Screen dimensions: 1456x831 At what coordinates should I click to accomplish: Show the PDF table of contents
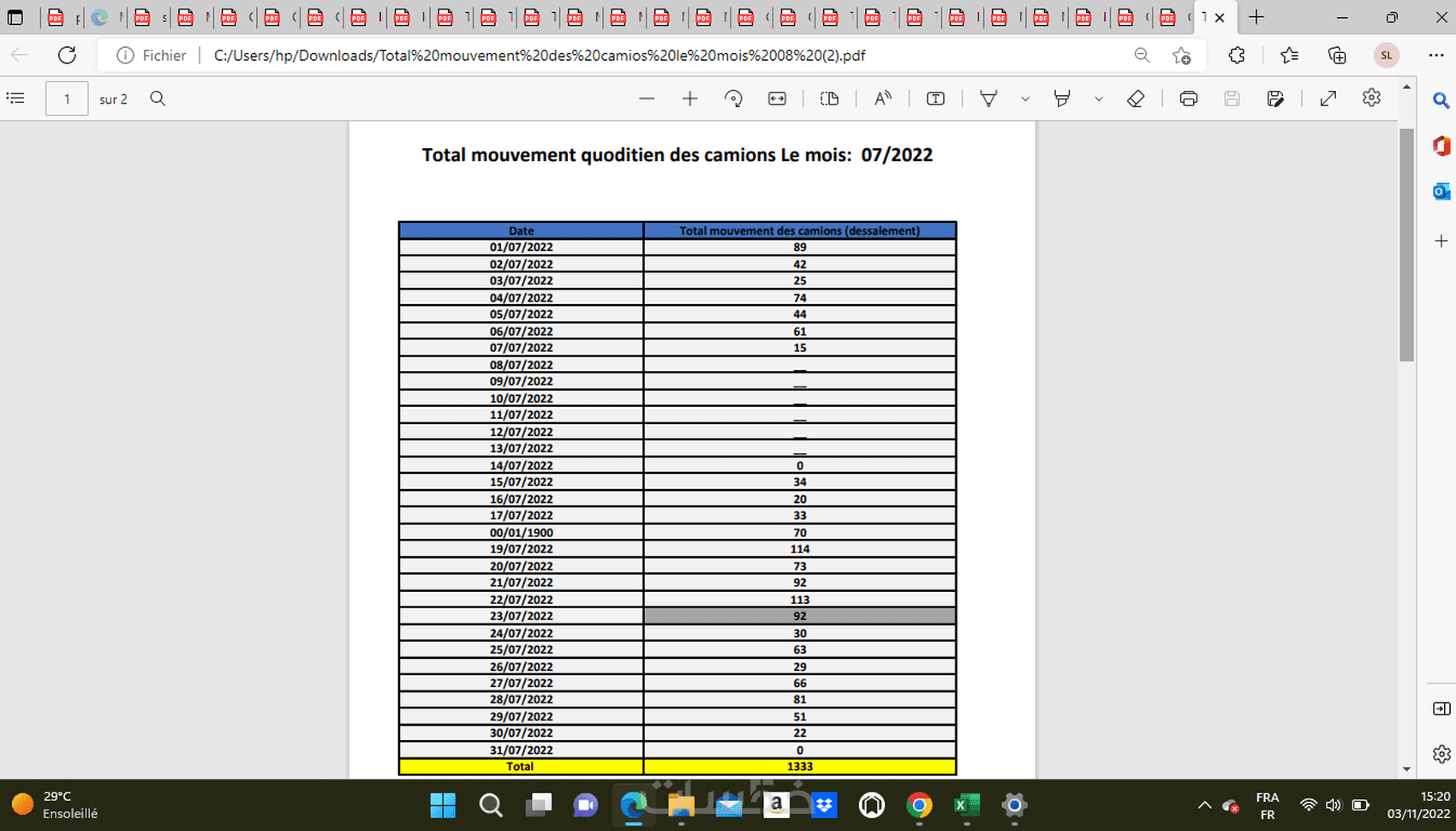coord(15,99)
